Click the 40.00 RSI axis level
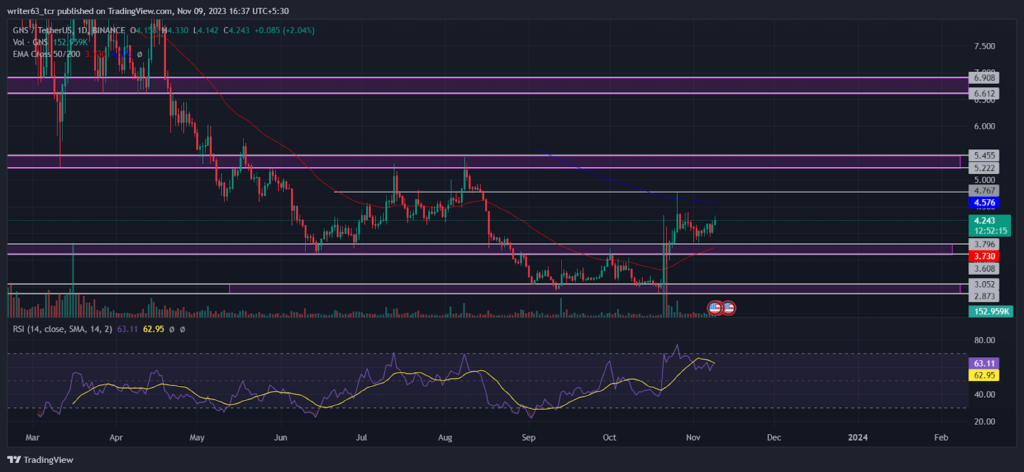Image resolution: width=1024 pixels, height=472 pixels. click(984, 394)
